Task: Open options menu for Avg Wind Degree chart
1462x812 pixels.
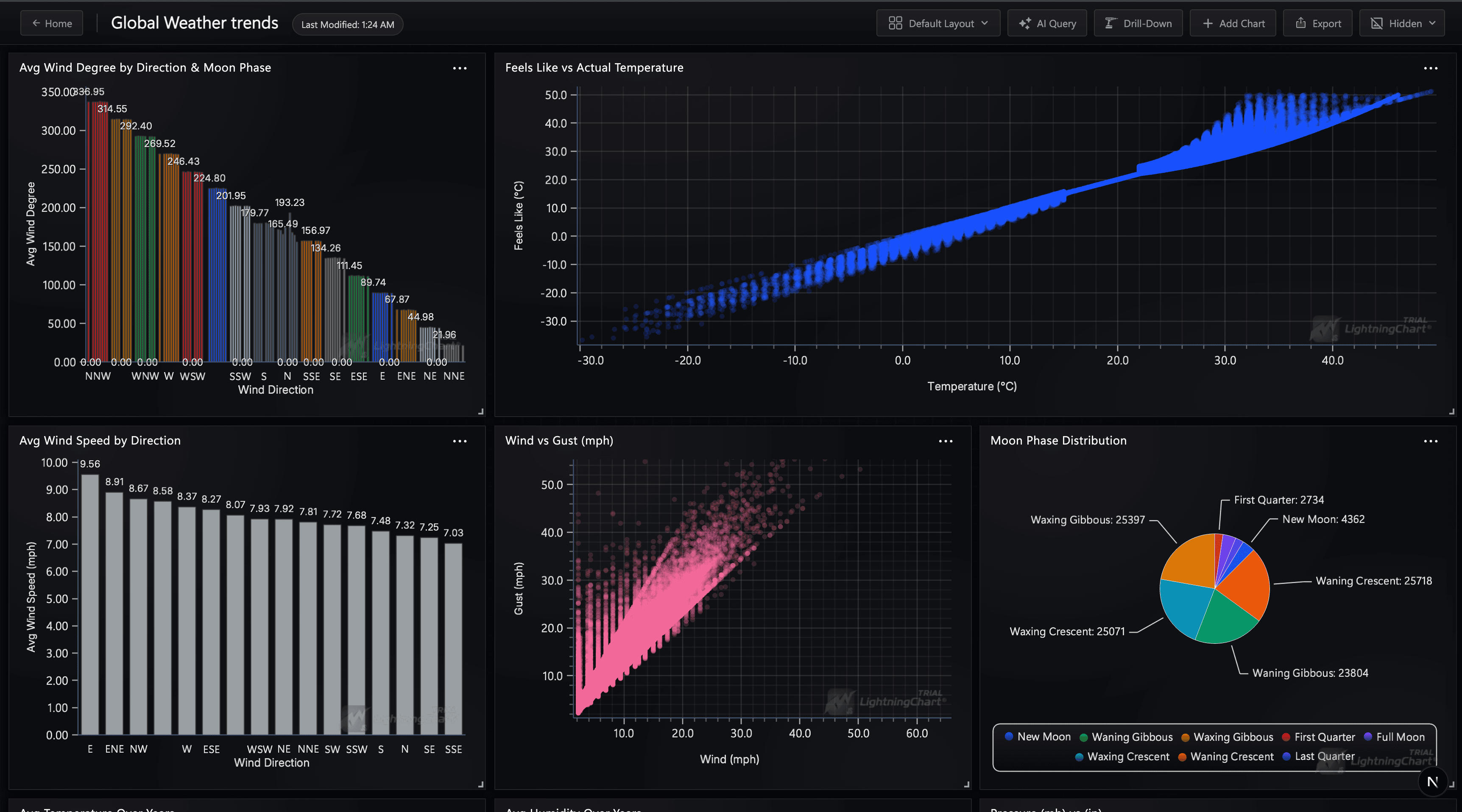Action: (460, 68)
